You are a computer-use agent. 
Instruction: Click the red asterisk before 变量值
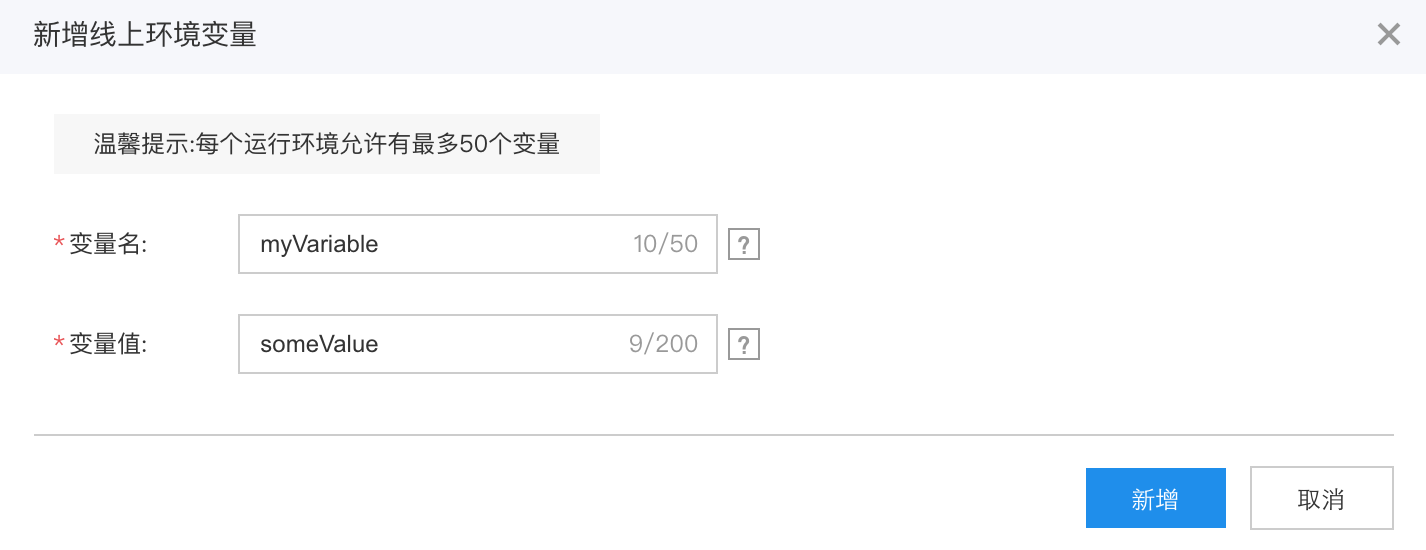click(x=59, y=343)
